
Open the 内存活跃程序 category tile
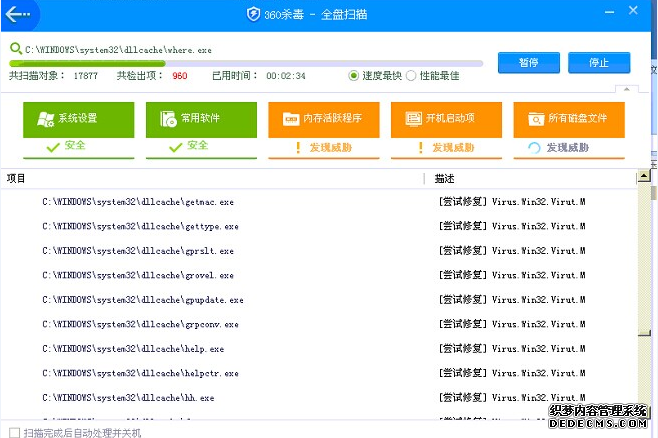[324, 120]
